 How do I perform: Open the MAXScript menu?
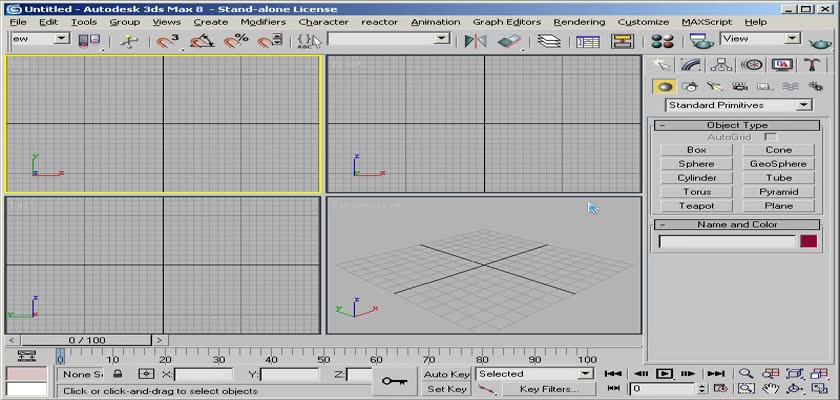[707, 22]
